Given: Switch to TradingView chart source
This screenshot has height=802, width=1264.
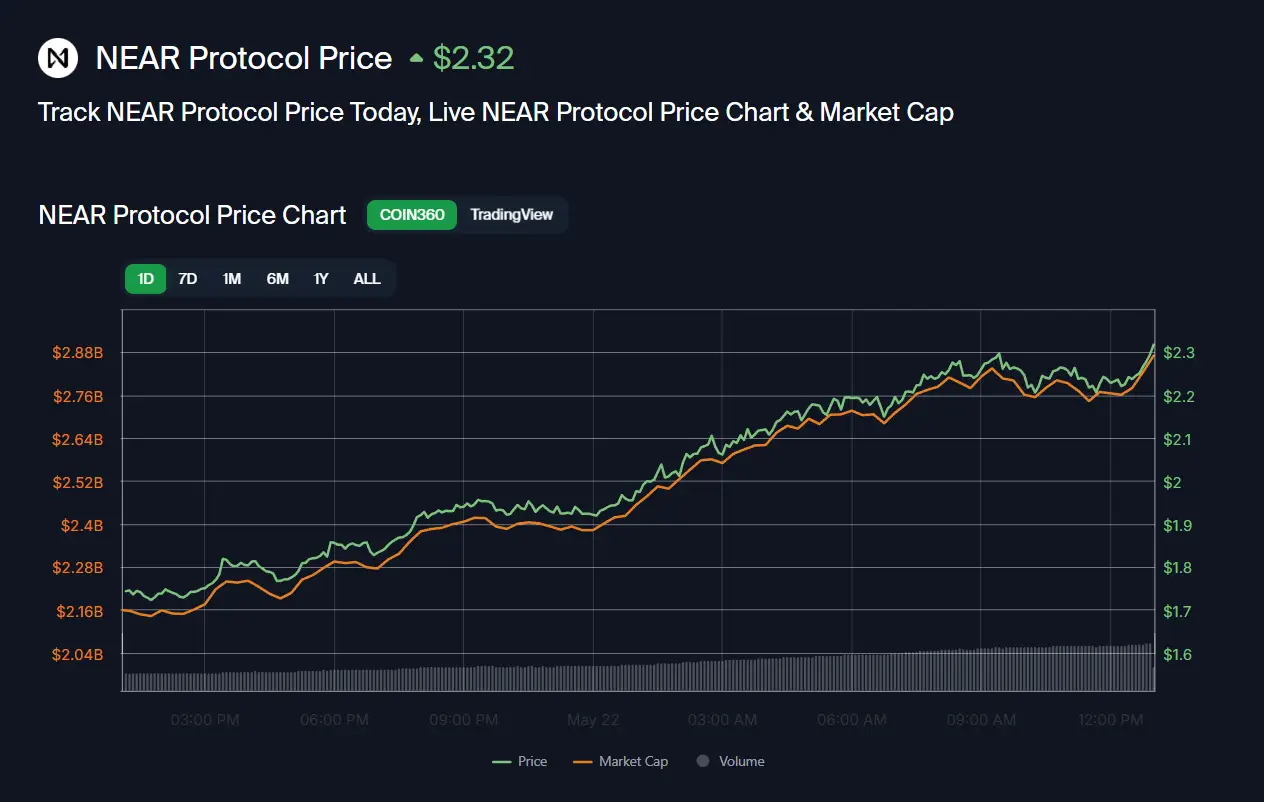Looking at the screenshot, I should tap(511, 215).
